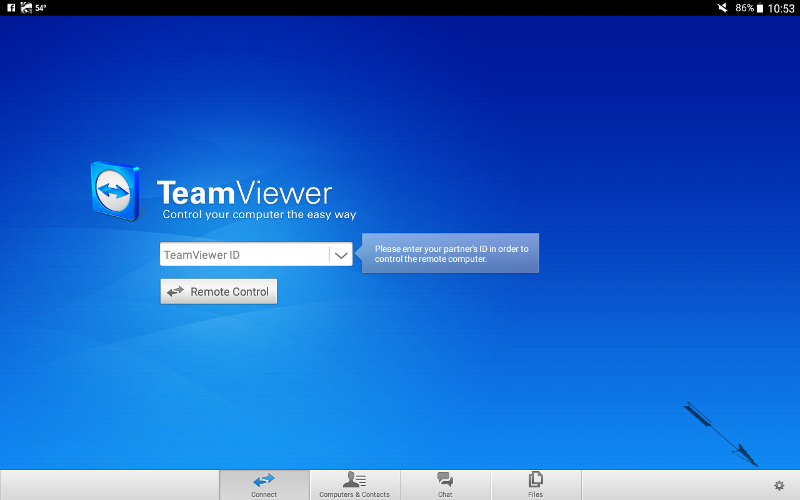
Task: Open the Connect tab
Action: [264, 485]
